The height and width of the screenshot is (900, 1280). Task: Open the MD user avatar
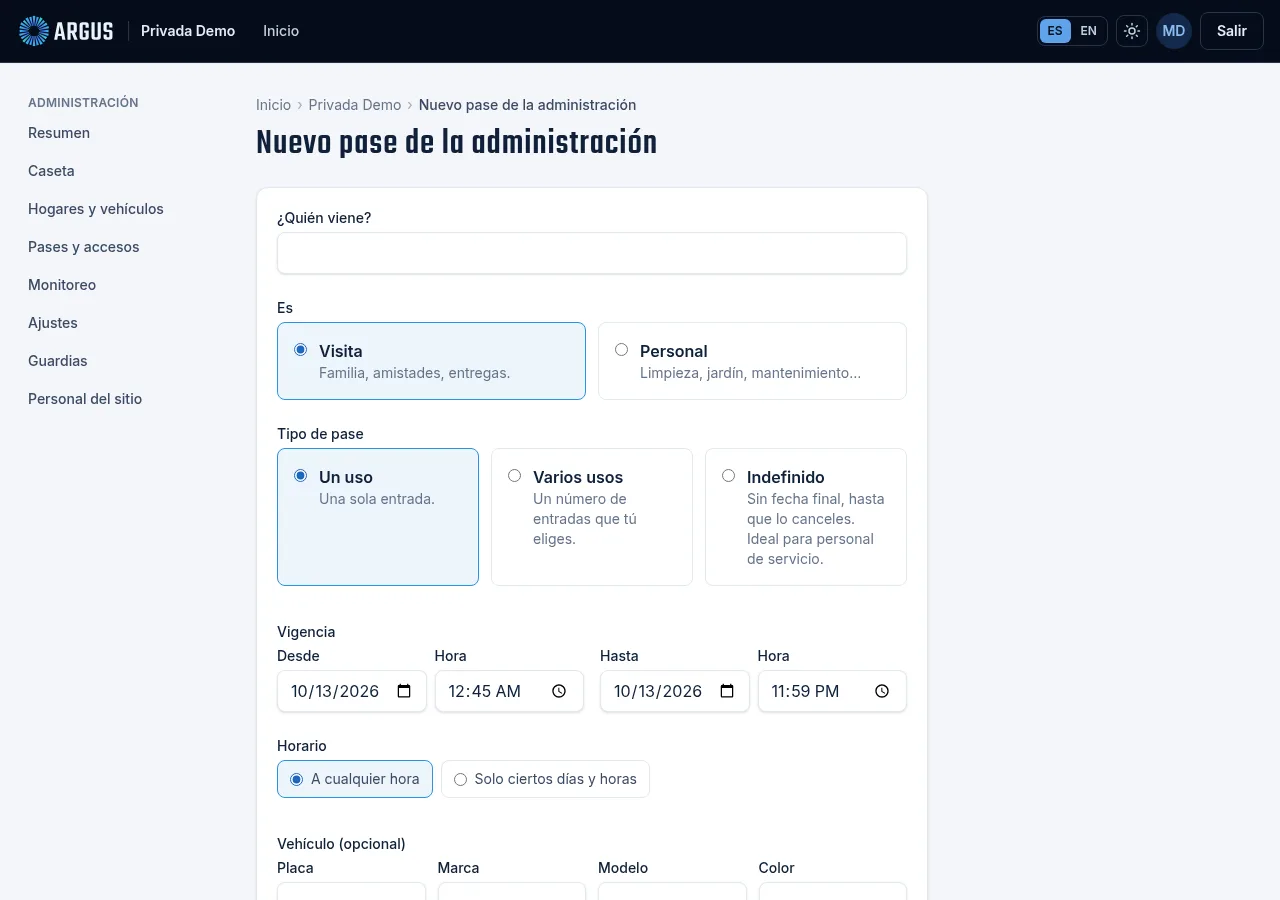(x=1174, y=31)
